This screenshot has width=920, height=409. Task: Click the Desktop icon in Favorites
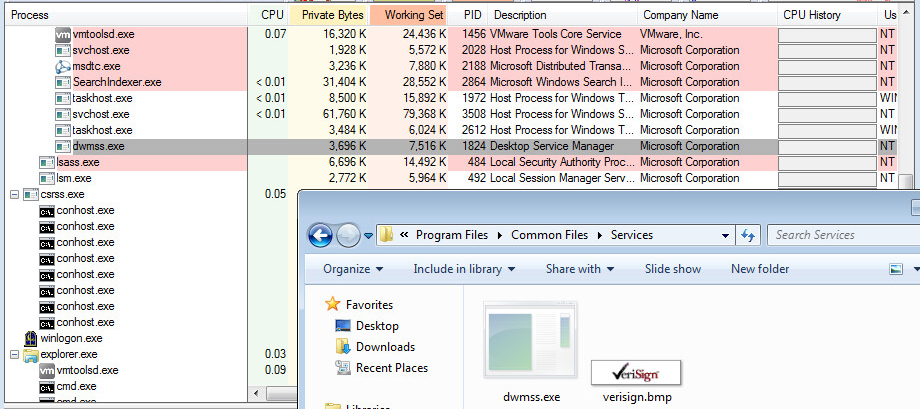coord(343,326)
